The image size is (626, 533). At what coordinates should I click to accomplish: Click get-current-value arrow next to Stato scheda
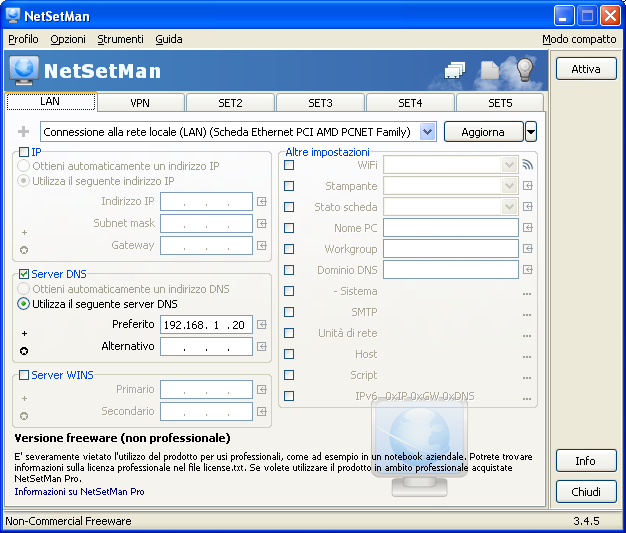pos(528,206)
